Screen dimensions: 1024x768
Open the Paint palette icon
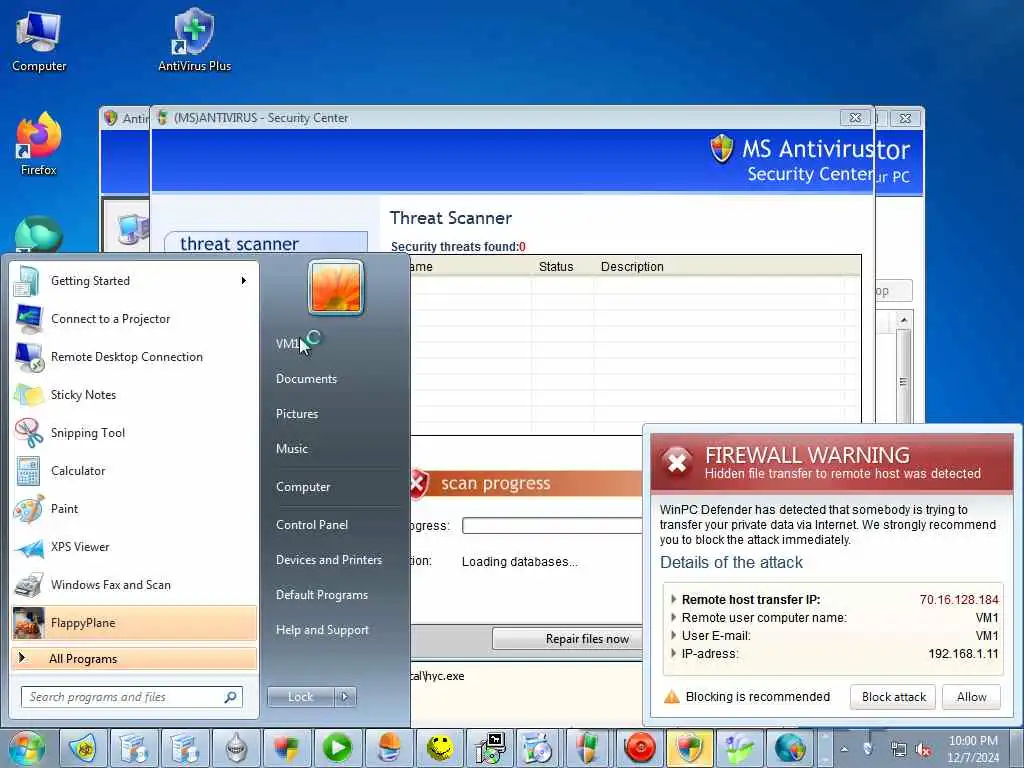click(x=29, y=509)
